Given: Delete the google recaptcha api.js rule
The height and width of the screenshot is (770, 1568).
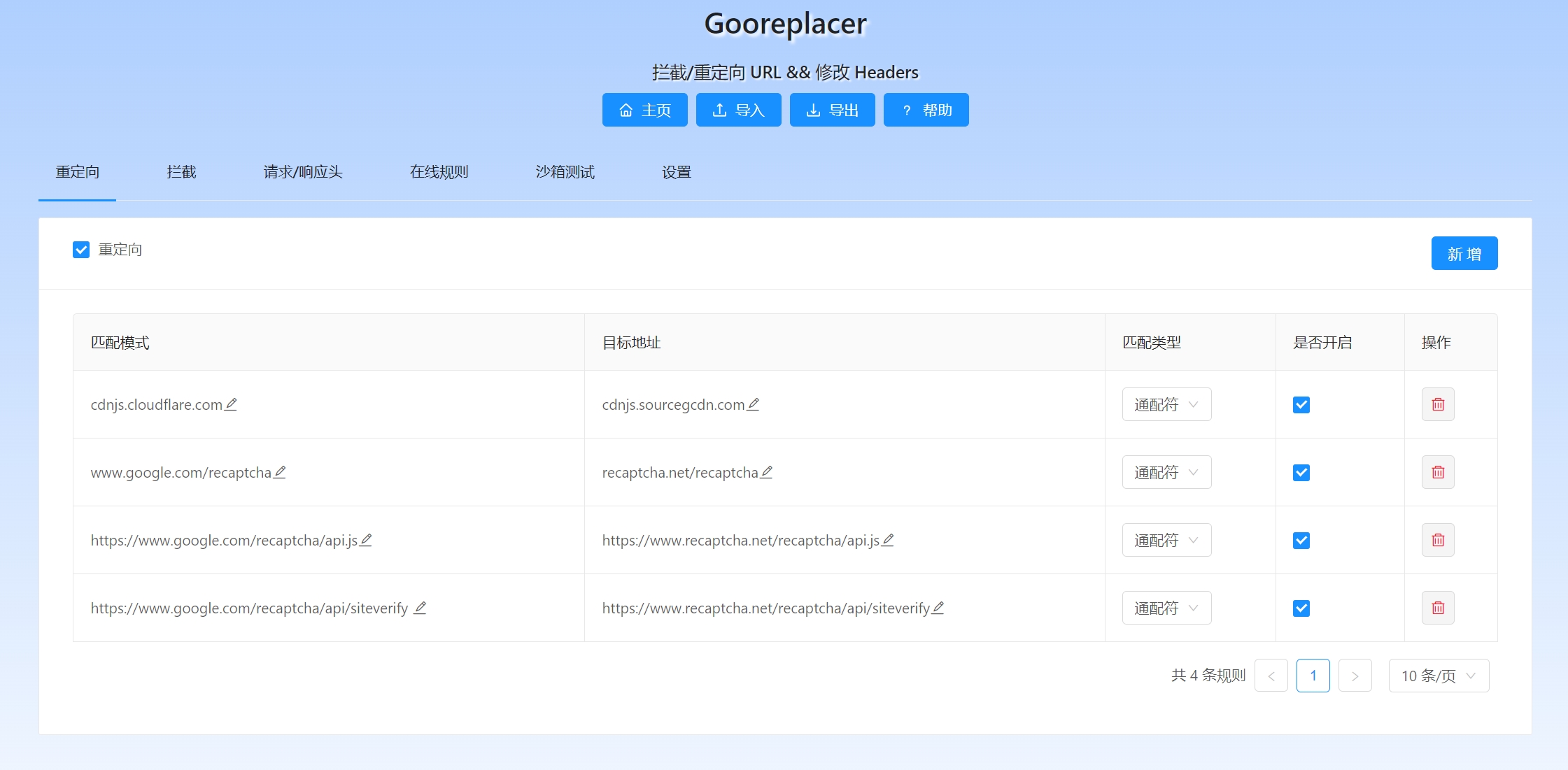Looking at the screenshot, I should [x=1437, y=540].
